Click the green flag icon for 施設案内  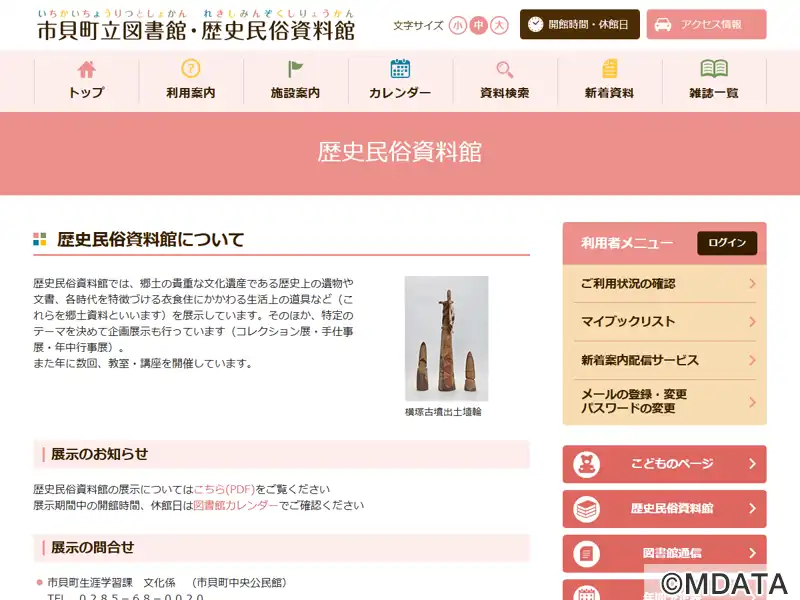click(296, 69)
